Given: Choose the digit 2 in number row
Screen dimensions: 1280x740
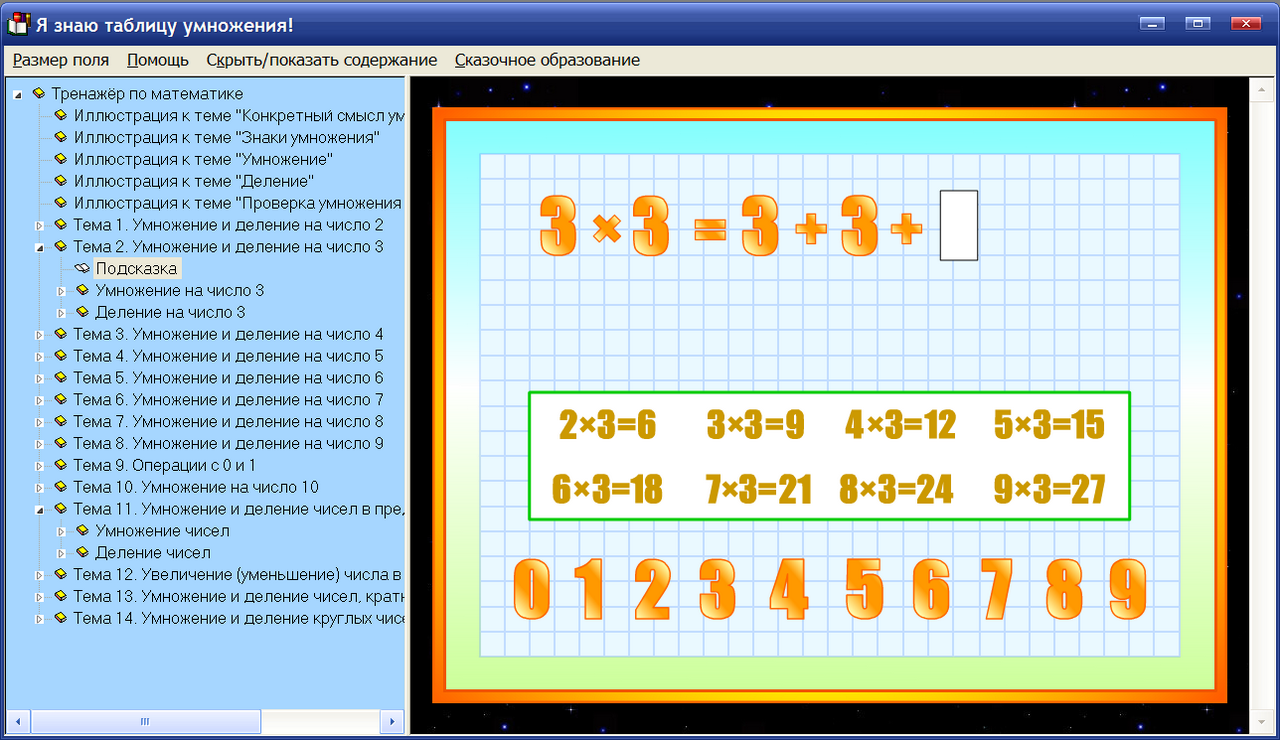Looking at the screenshot, I should 652,590.
